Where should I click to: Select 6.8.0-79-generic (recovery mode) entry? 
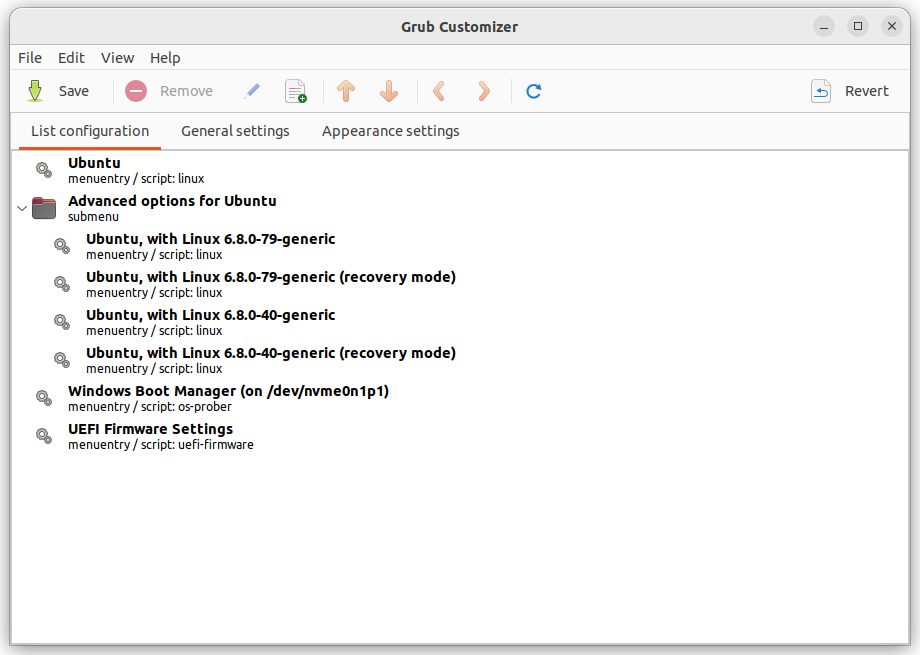(460, 284)
